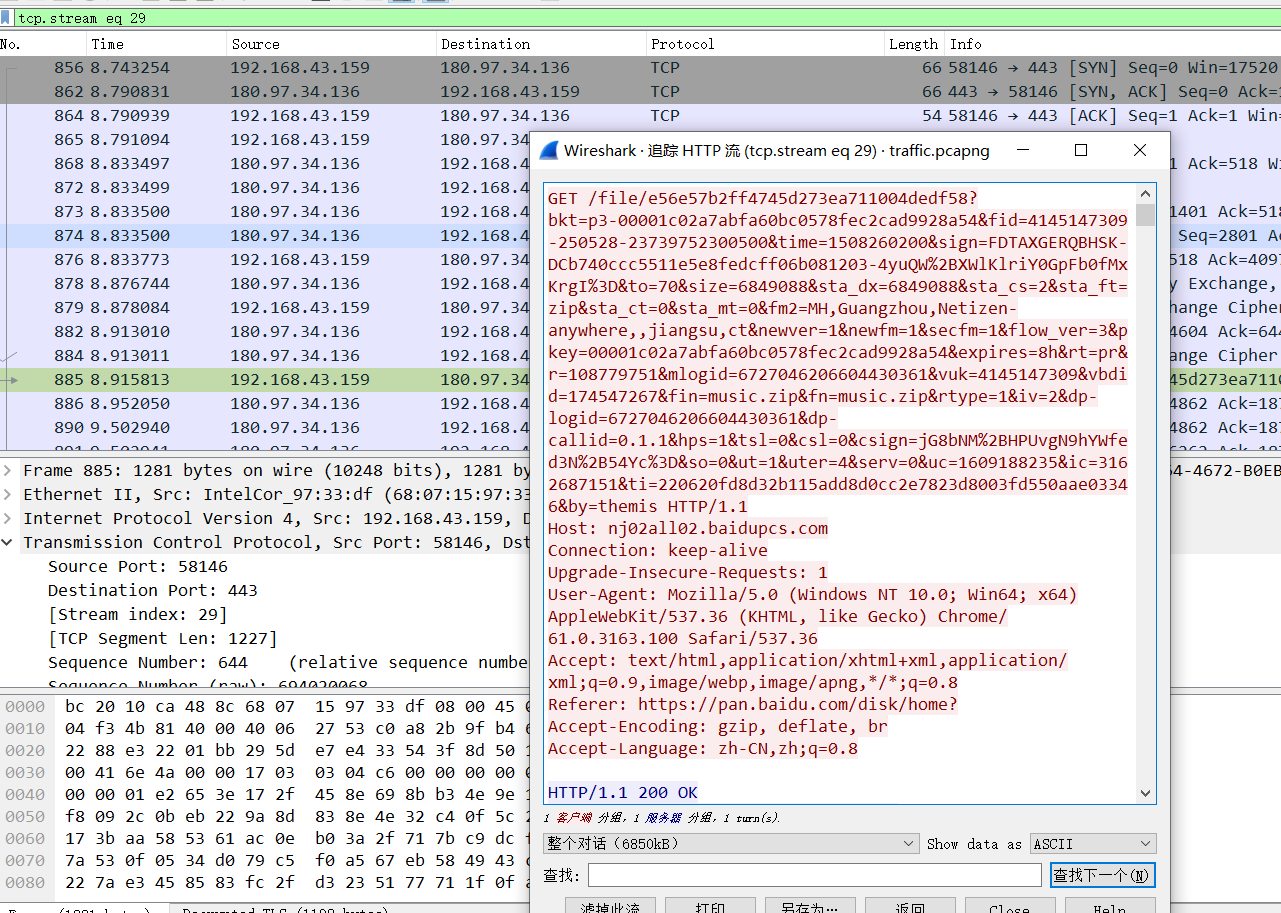Image resolution: width=1281 pixels, height=913 pixels.
Task: Minimize the Follow HTTP Stream dialog
Action: tap(1023, 150)
